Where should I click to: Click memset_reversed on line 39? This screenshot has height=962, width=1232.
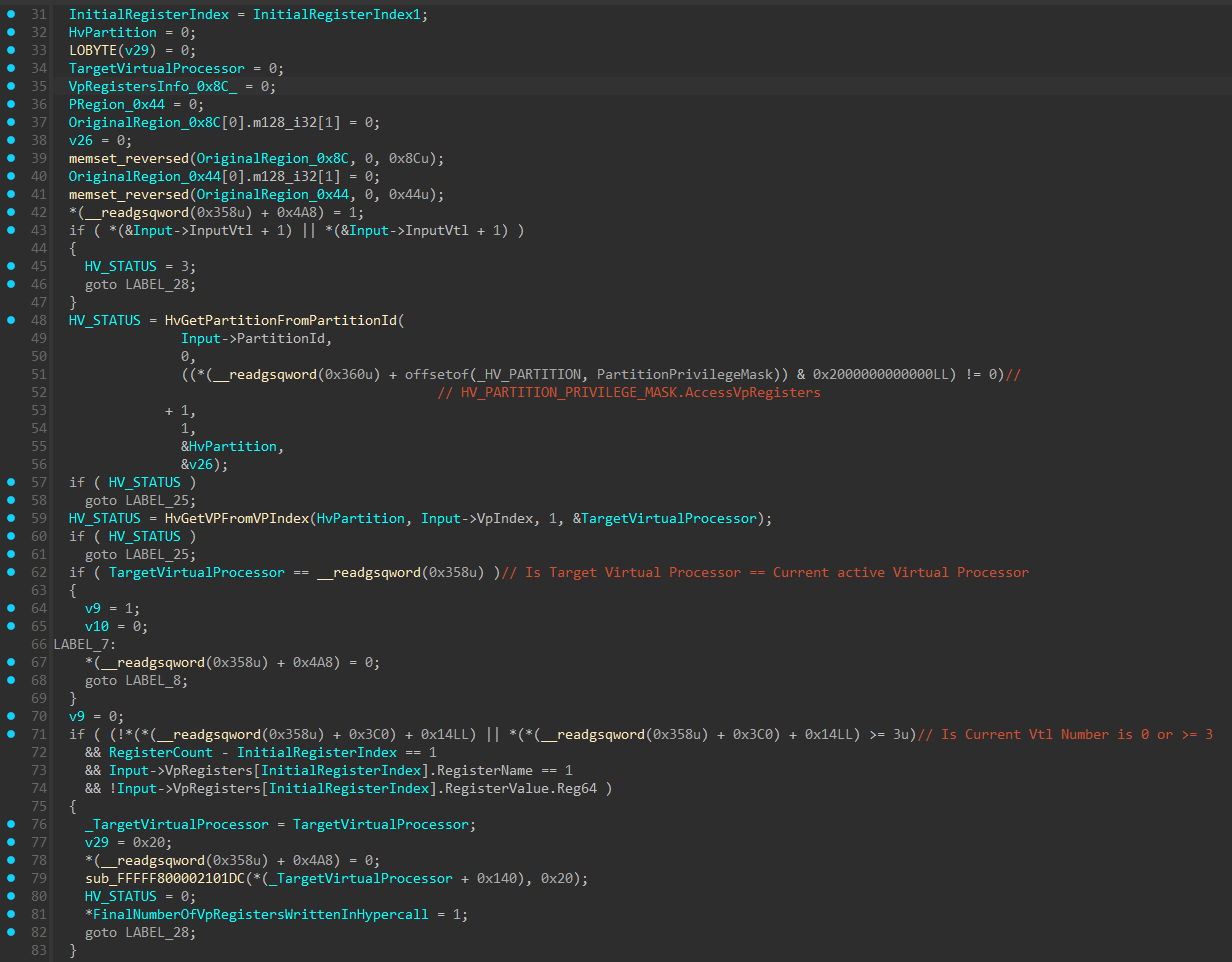click(129, 158)
